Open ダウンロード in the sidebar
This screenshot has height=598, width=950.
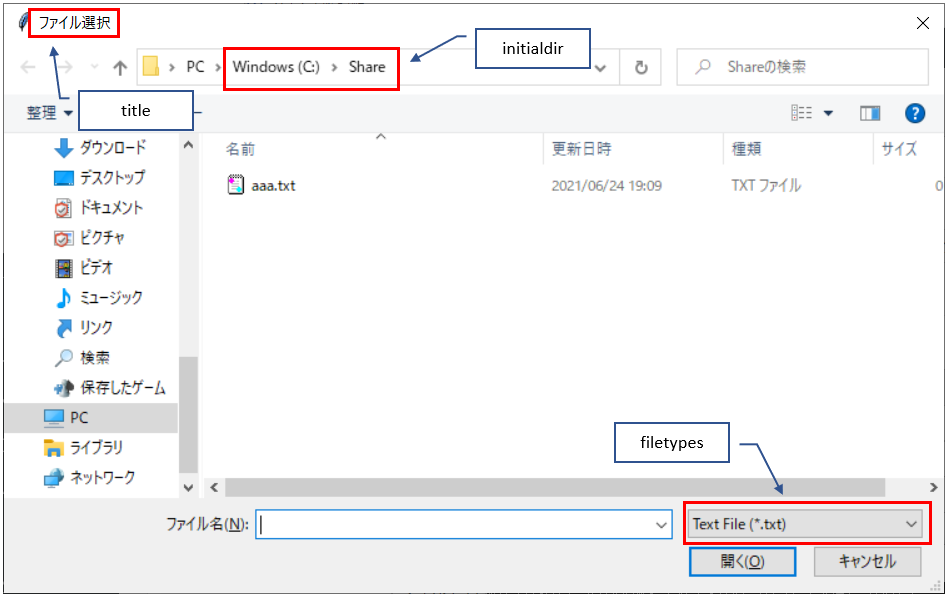(x=101, y=147)
